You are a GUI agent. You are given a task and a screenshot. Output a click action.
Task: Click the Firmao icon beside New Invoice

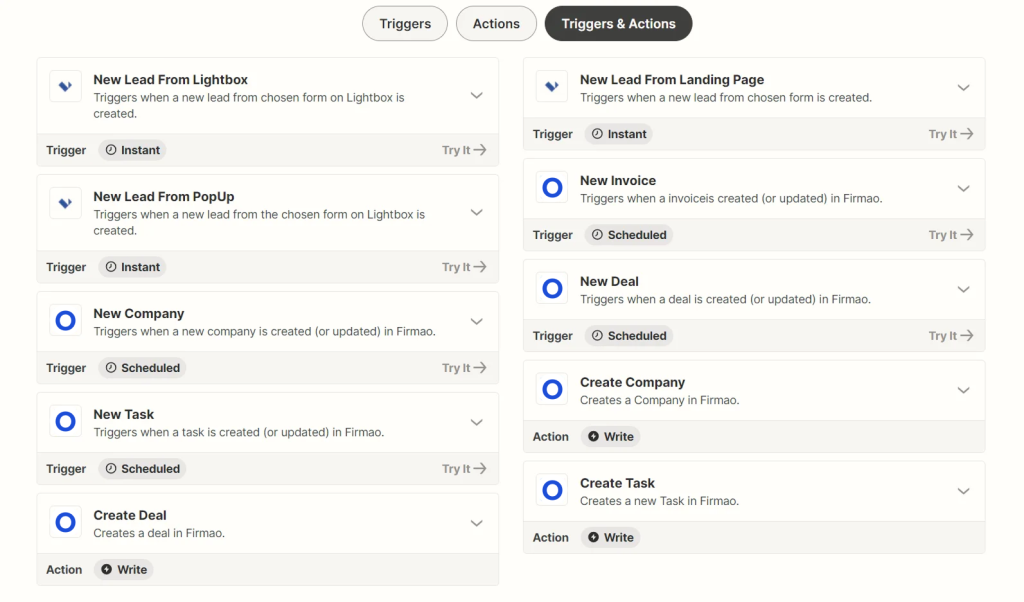552,188
